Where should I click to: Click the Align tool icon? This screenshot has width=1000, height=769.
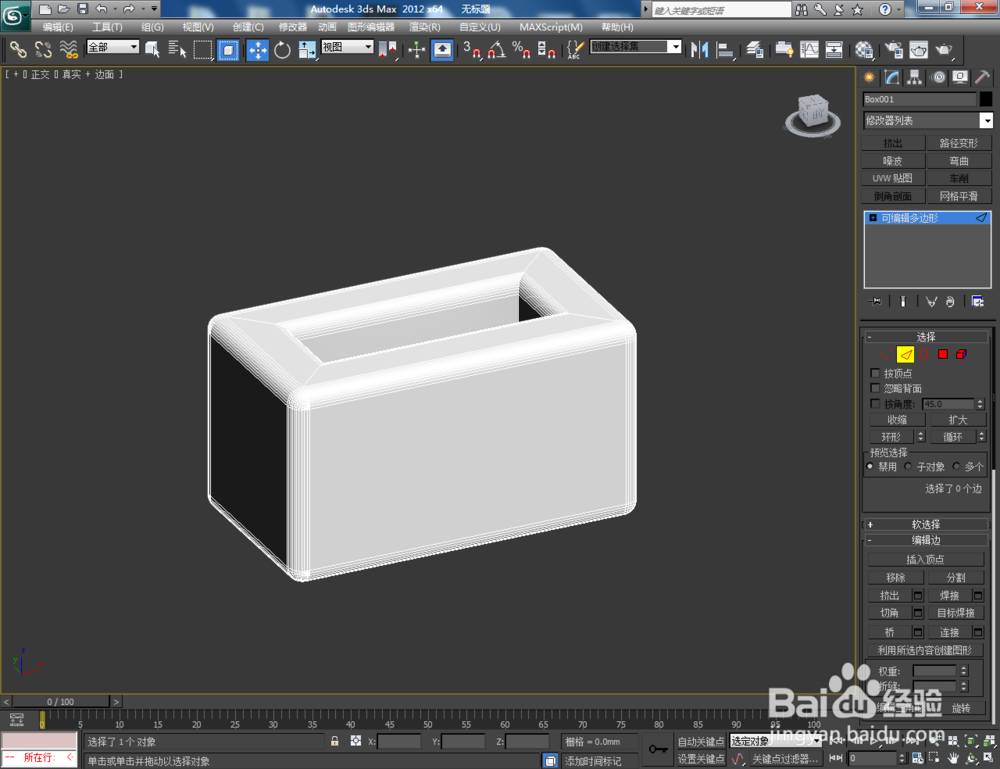tap(725, 49)
